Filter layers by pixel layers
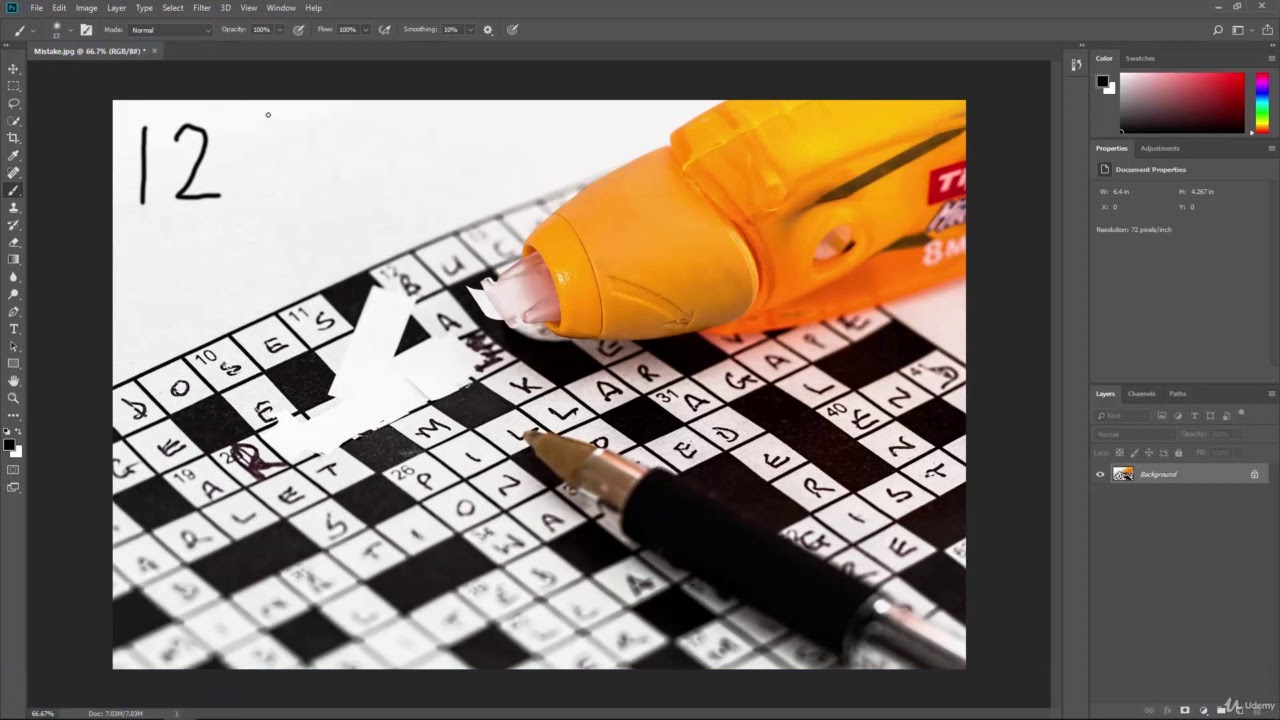The width and height of the screenshot is (1280, 720). click(1162, 415)
